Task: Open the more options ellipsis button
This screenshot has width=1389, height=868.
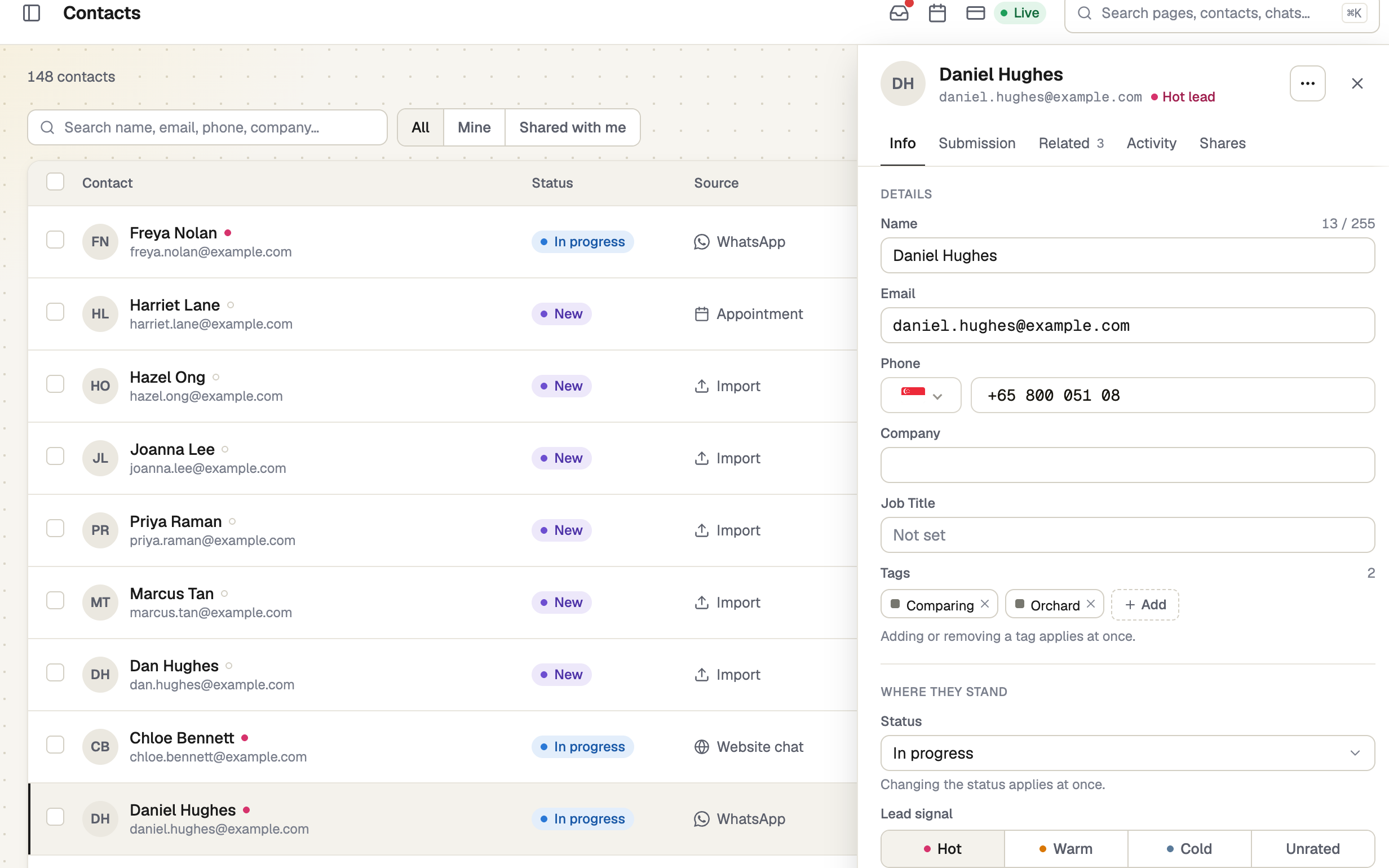Action: [1307, 84]
